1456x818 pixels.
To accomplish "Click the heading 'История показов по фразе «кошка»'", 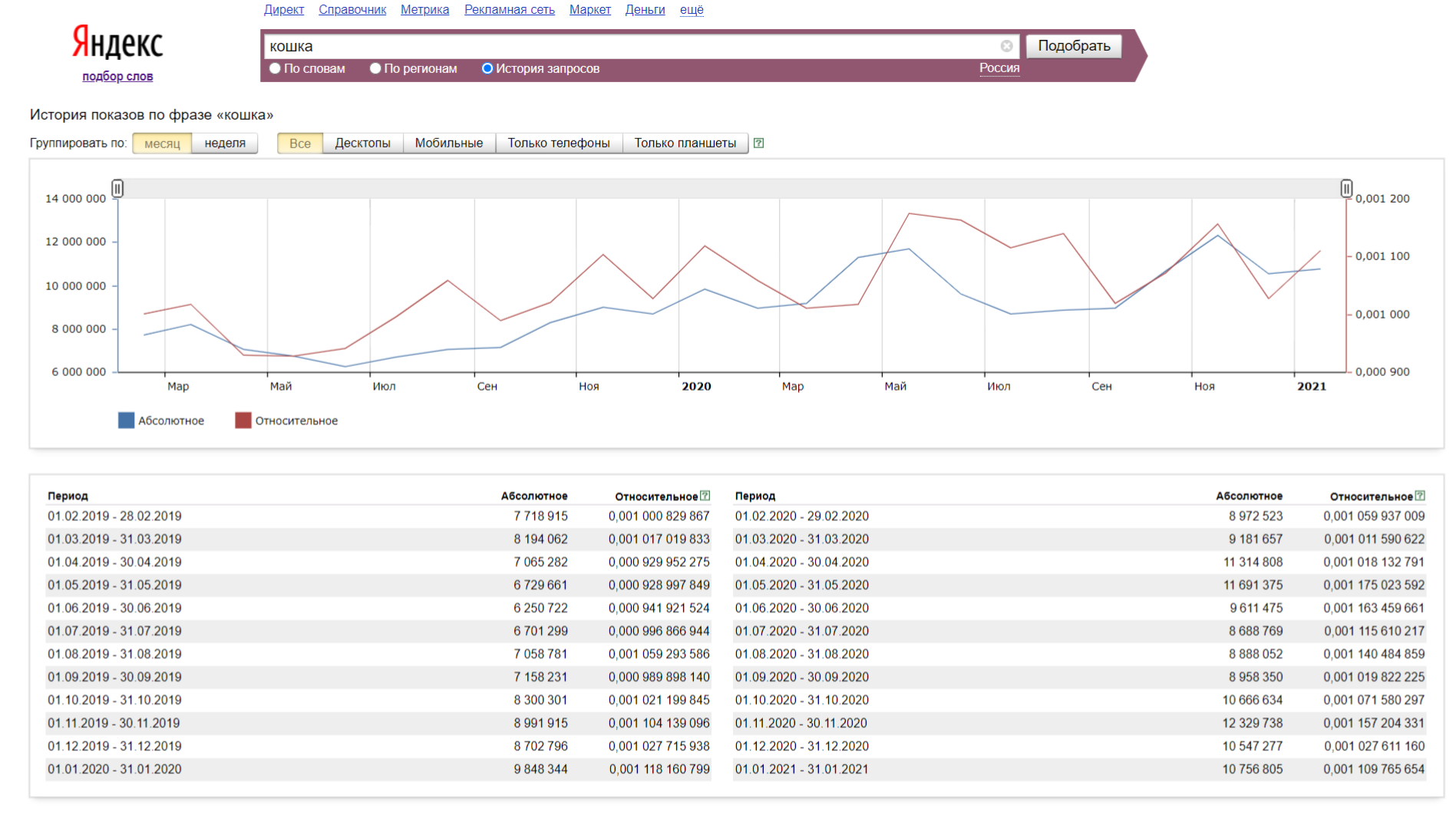I will pyautogui.click(x=151, y=115).
